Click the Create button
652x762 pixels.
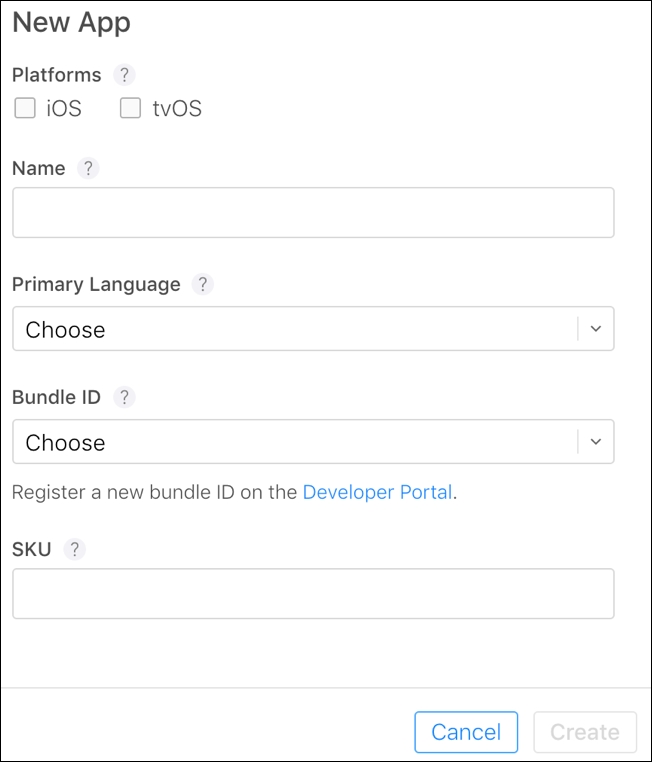pos(585,732)
